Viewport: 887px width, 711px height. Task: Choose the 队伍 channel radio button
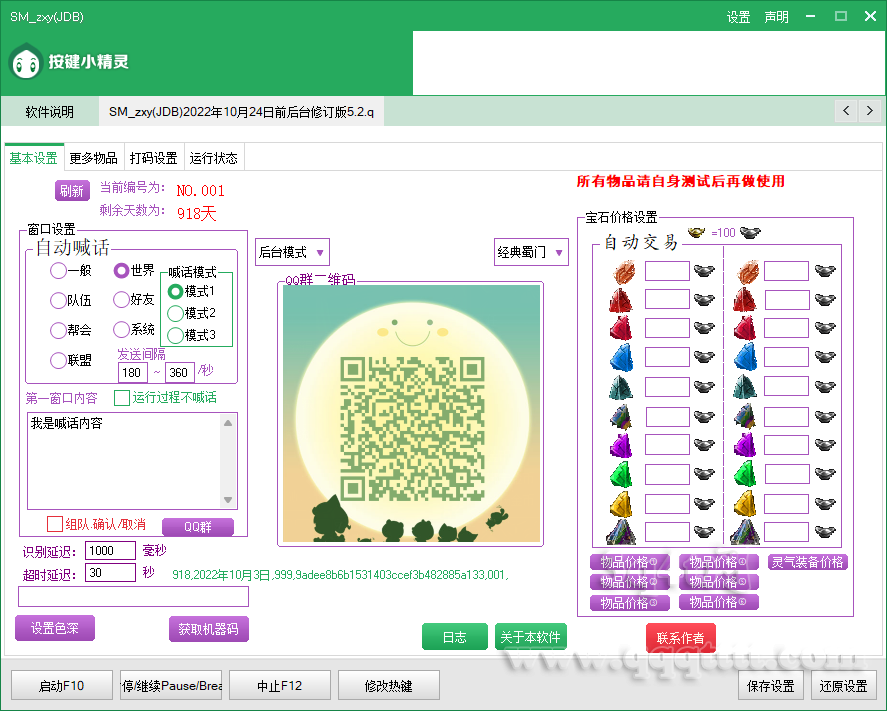point(58,300)
